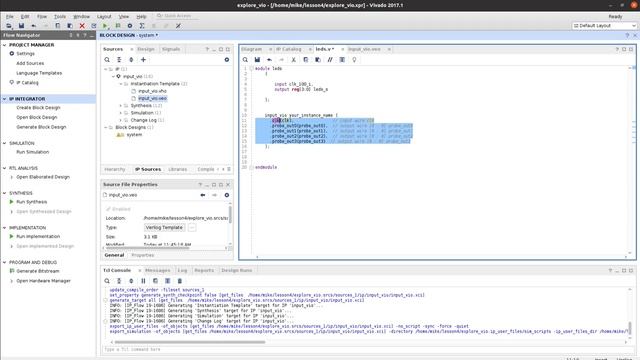
Task: Cut selected text with the editor scissors icon
Action: (x=293, y=60)
